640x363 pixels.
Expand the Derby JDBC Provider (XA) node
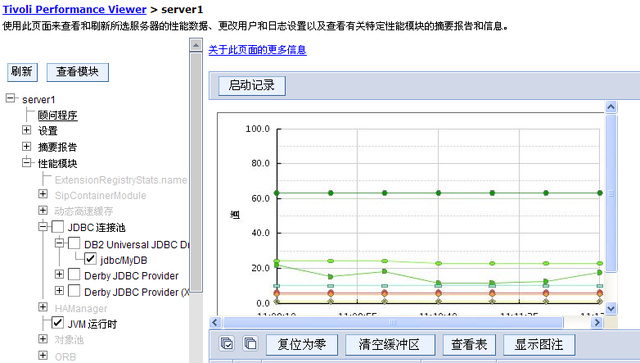(x=59, y=290)
